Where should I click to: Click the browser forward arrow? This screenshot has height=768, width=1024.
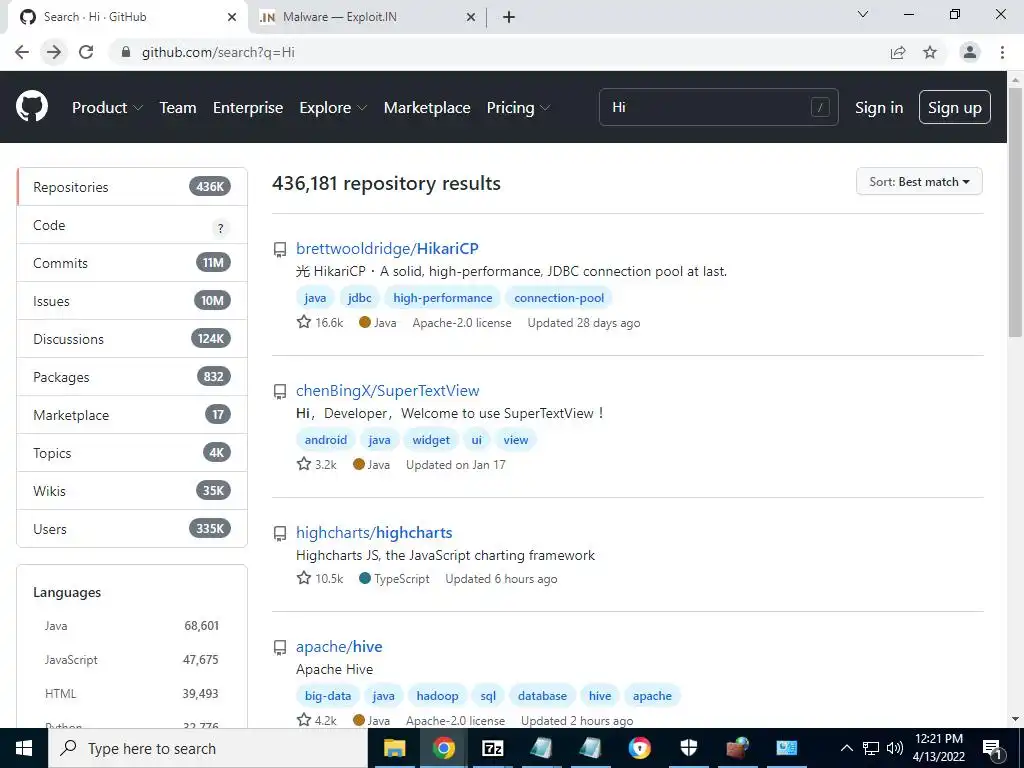tap(54, 52)
